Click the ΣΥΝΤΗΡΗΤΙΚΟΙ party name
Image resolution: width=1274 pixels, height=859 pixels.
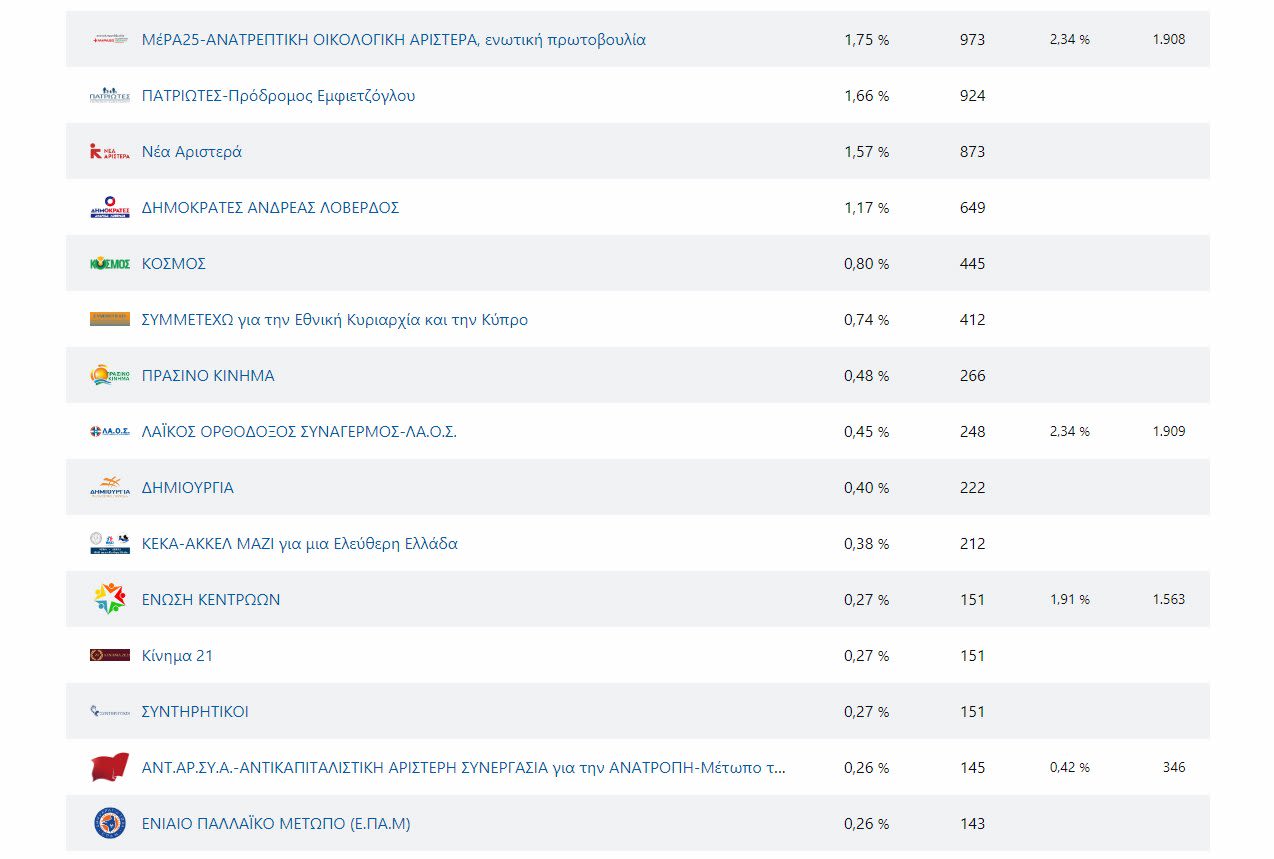click(x=195, y=712)
